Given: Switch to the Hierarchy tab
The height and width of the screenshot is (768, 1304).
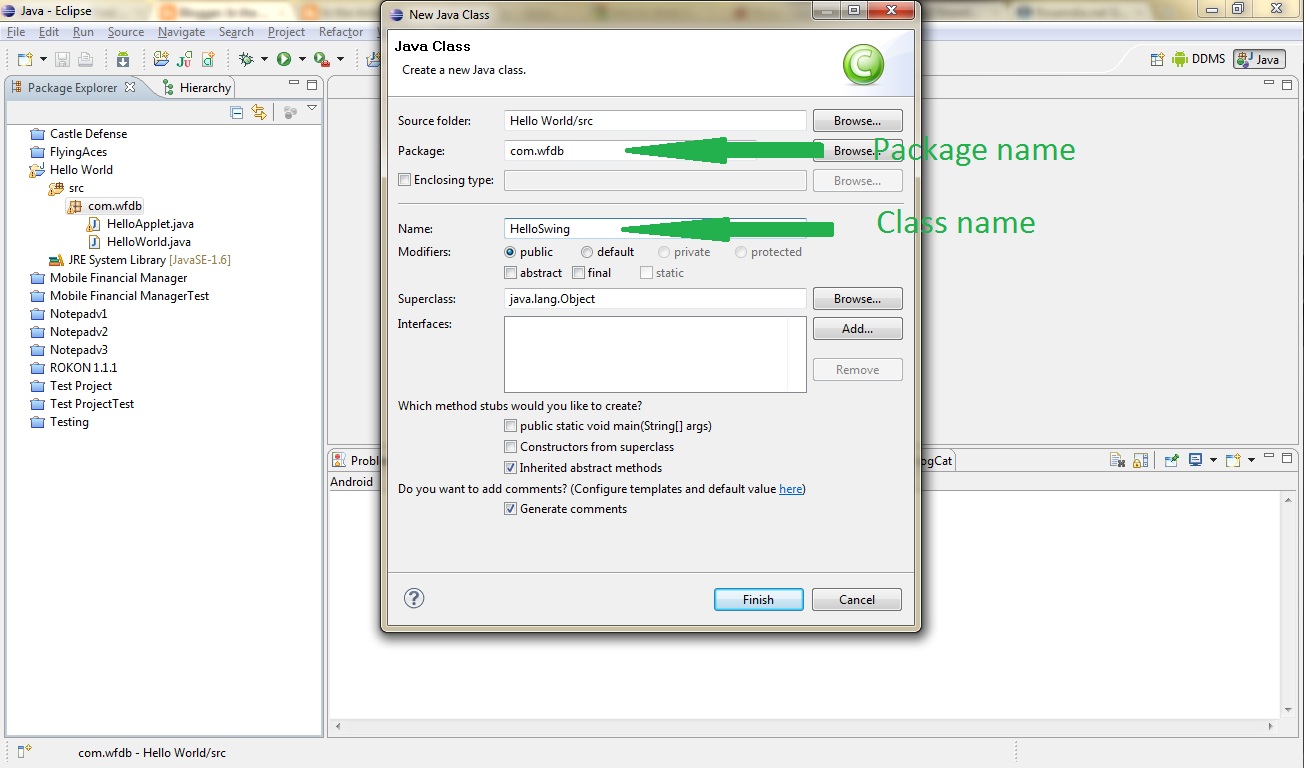Looking at the screenshot, I should click(196, 88).
